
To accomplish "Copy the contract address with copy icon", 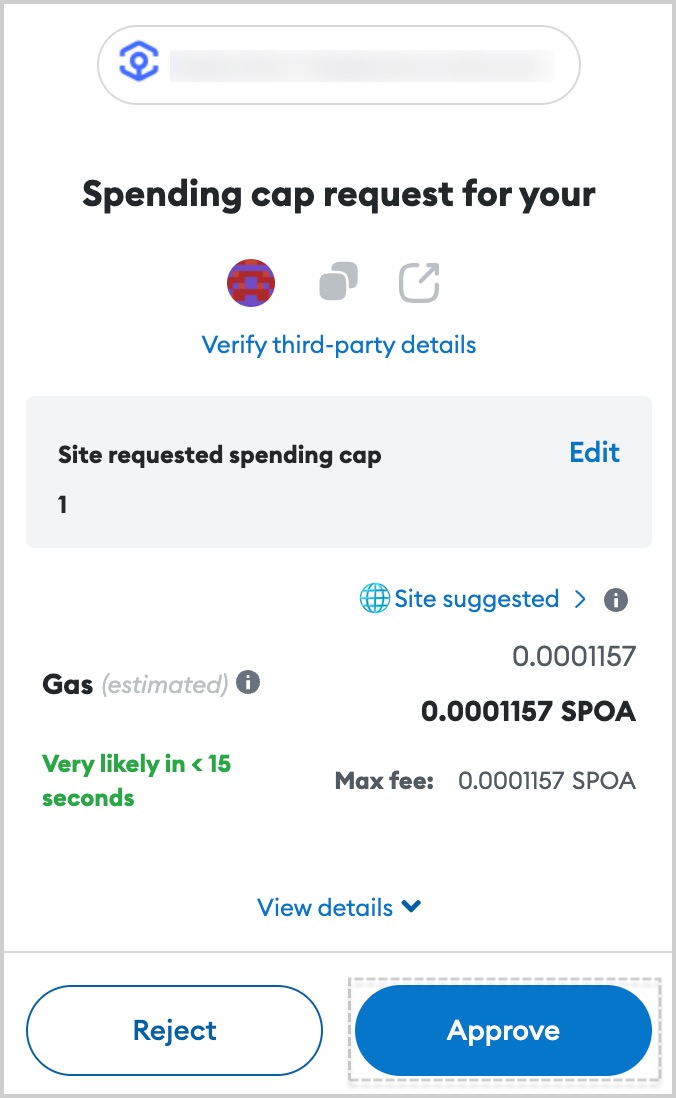I will (x=338, y=282).
